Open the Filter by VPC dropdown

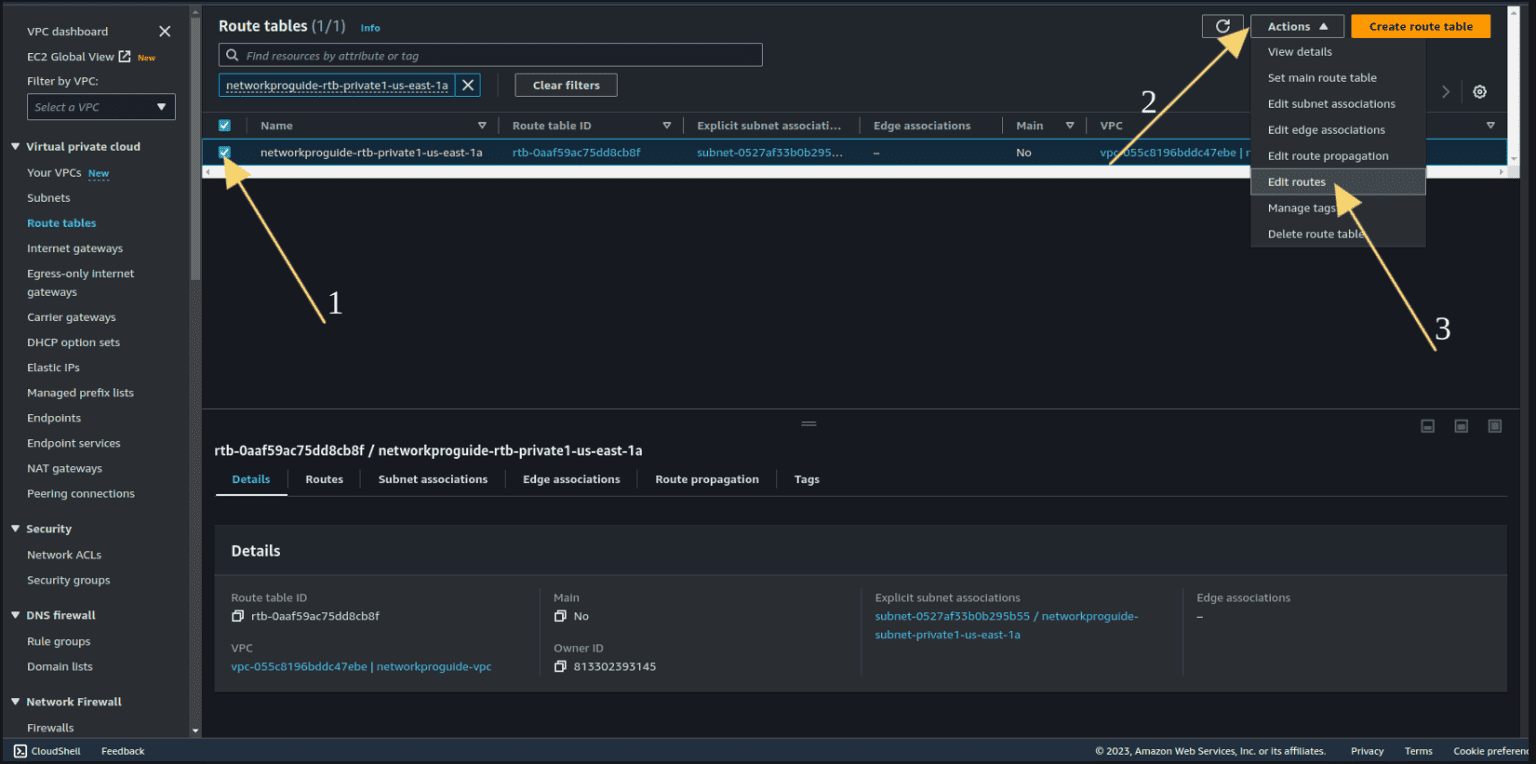coord(101,107)
